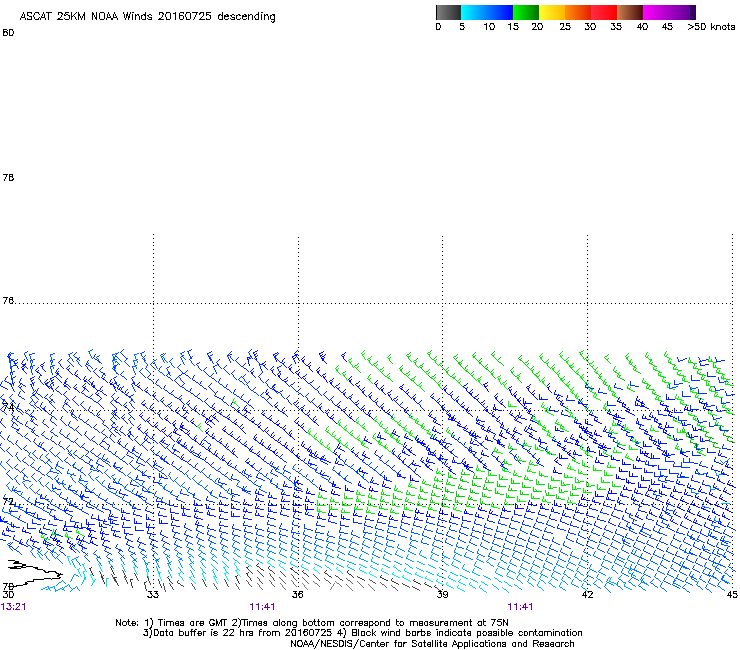740x650 pixels.
Task: Click the green 15-20 knots color segment
Action: [526, 12]
